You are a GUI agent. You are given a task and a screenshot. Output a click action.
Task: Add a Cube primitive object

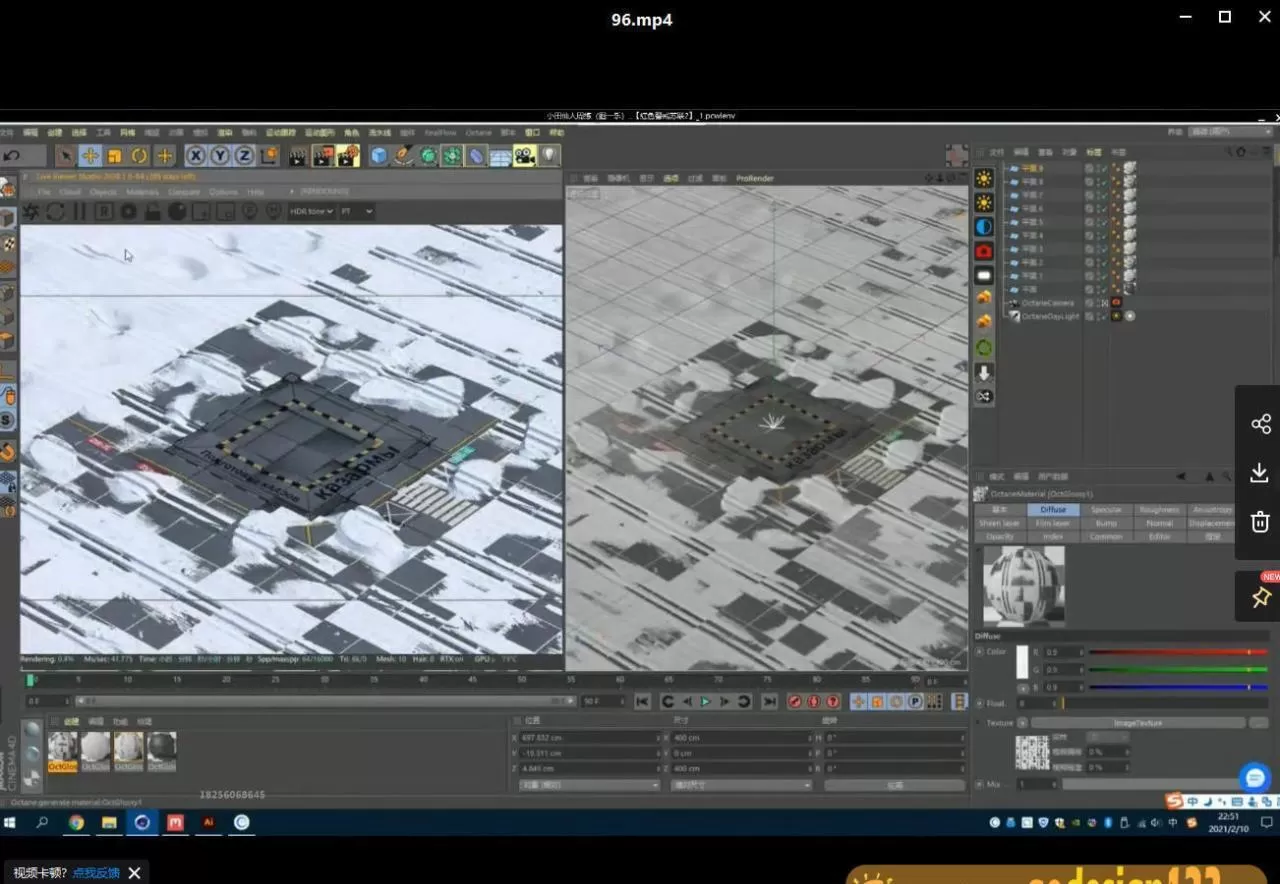coord(379,156)
